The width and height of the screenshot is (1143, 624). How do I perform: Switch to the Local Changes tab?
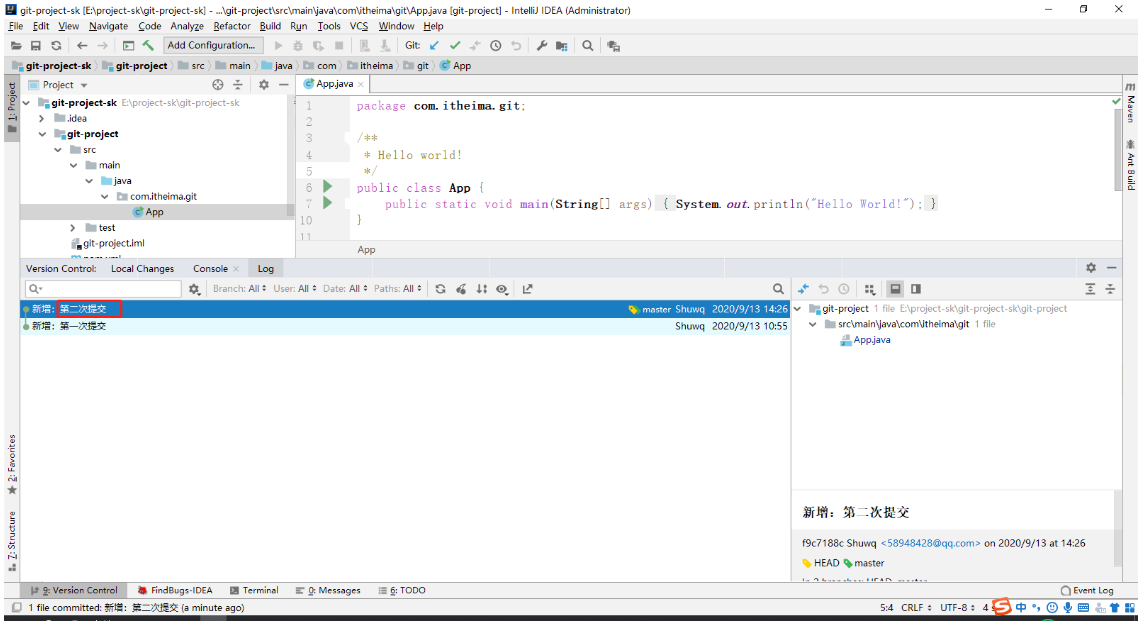tap(142, 268)
